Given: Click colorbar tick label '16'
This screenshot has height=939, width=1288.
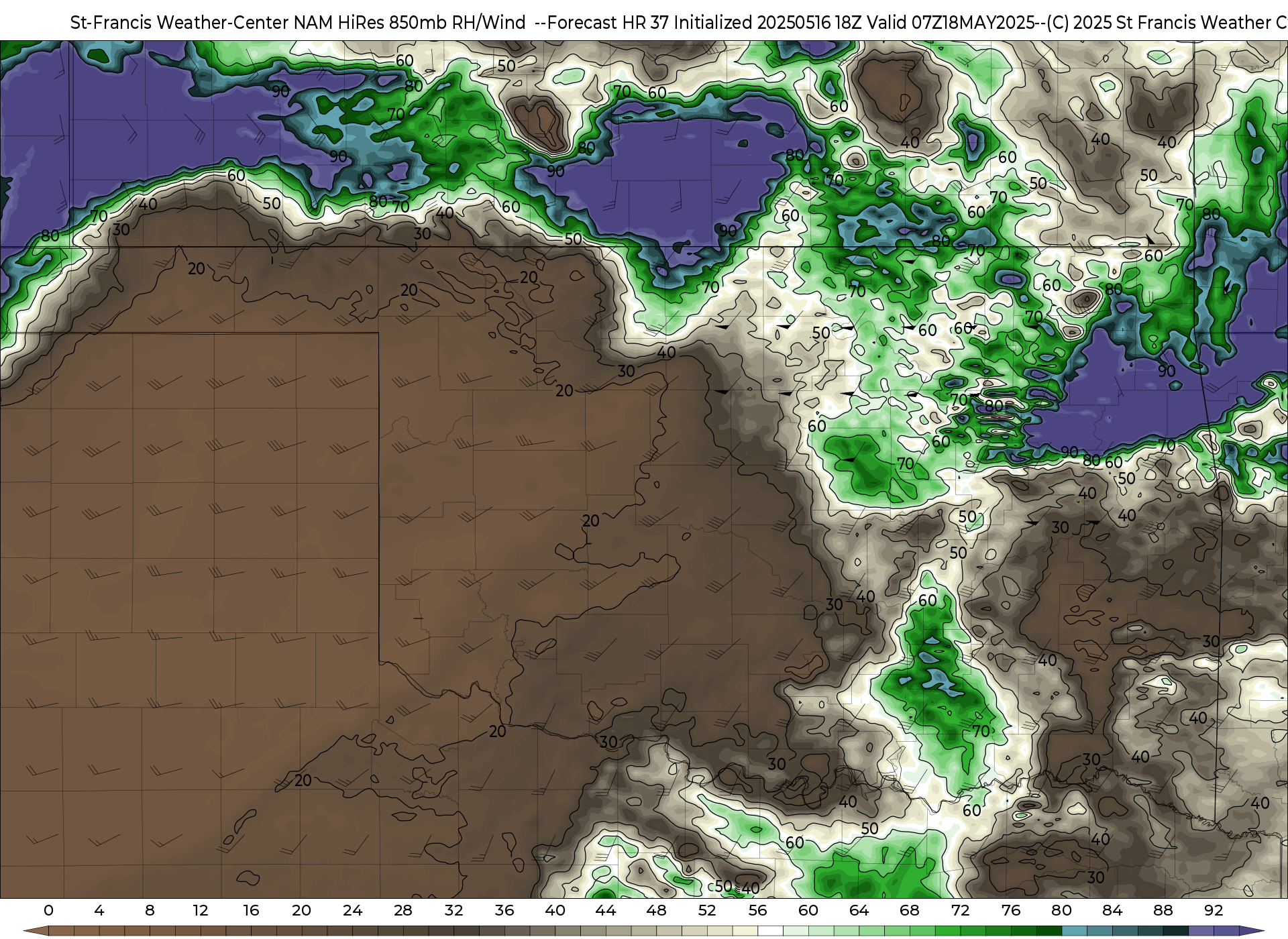Looking at the screenshot, I should pos(251,910).
